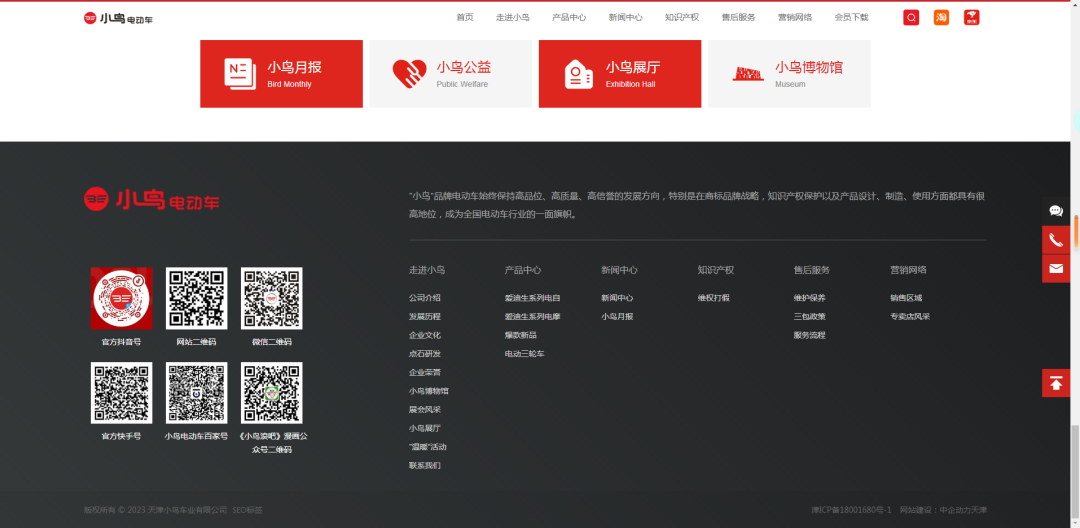Open the red JD store icon
The image size is (1080, 528).
pos(971,18)
